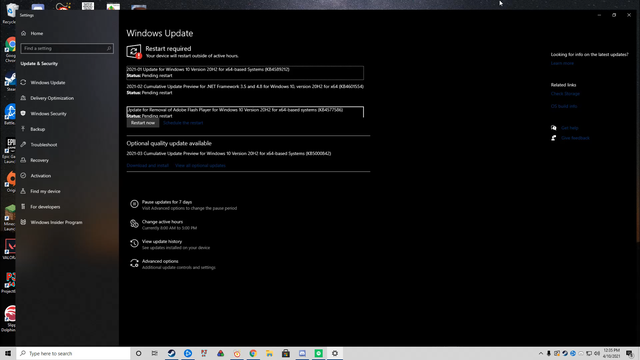The width and height of the screenshot is (640, 360).
Task: Select the .NET Framework KB4601554 update entry
Action: pos(245,89)
